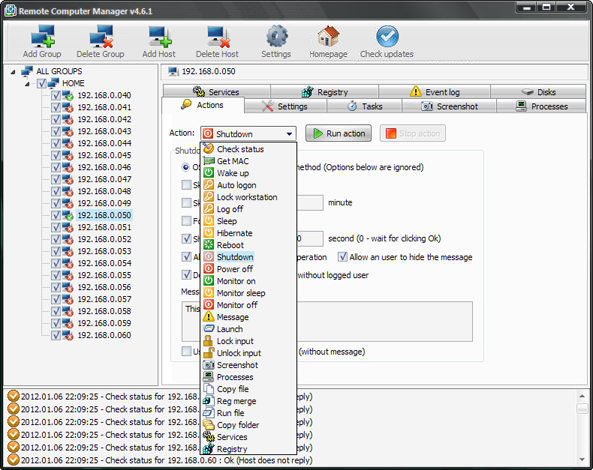
Task: Click the Processes icon in the list
Action: tap(208, 377)
